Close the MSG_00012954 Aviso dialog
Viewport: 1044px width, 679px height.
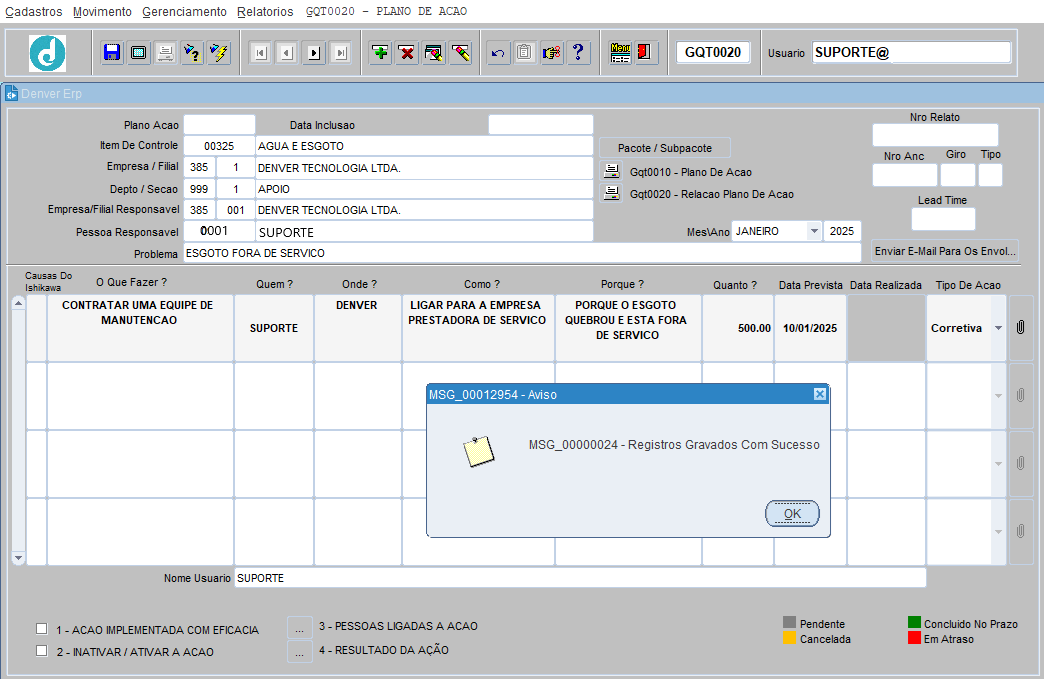820,394
